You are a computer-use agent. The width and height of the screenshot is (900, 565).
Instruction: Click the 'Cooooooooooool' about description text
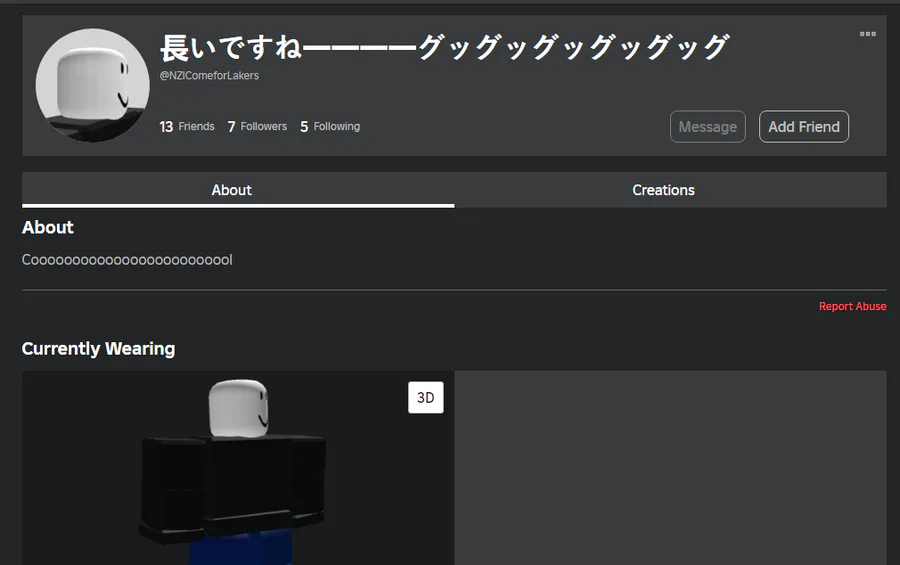point(127,260)
